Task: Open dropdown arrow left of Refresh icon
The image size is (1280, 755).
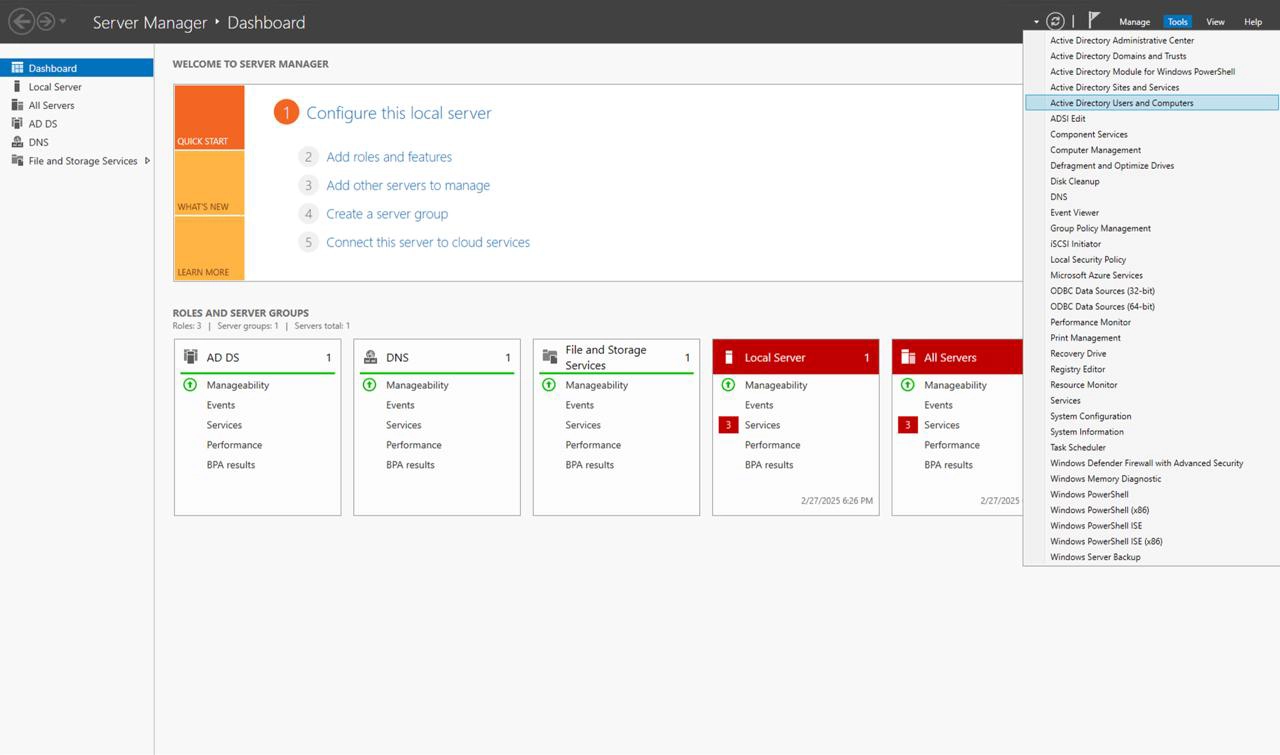Action: [x=1037, y=22]
